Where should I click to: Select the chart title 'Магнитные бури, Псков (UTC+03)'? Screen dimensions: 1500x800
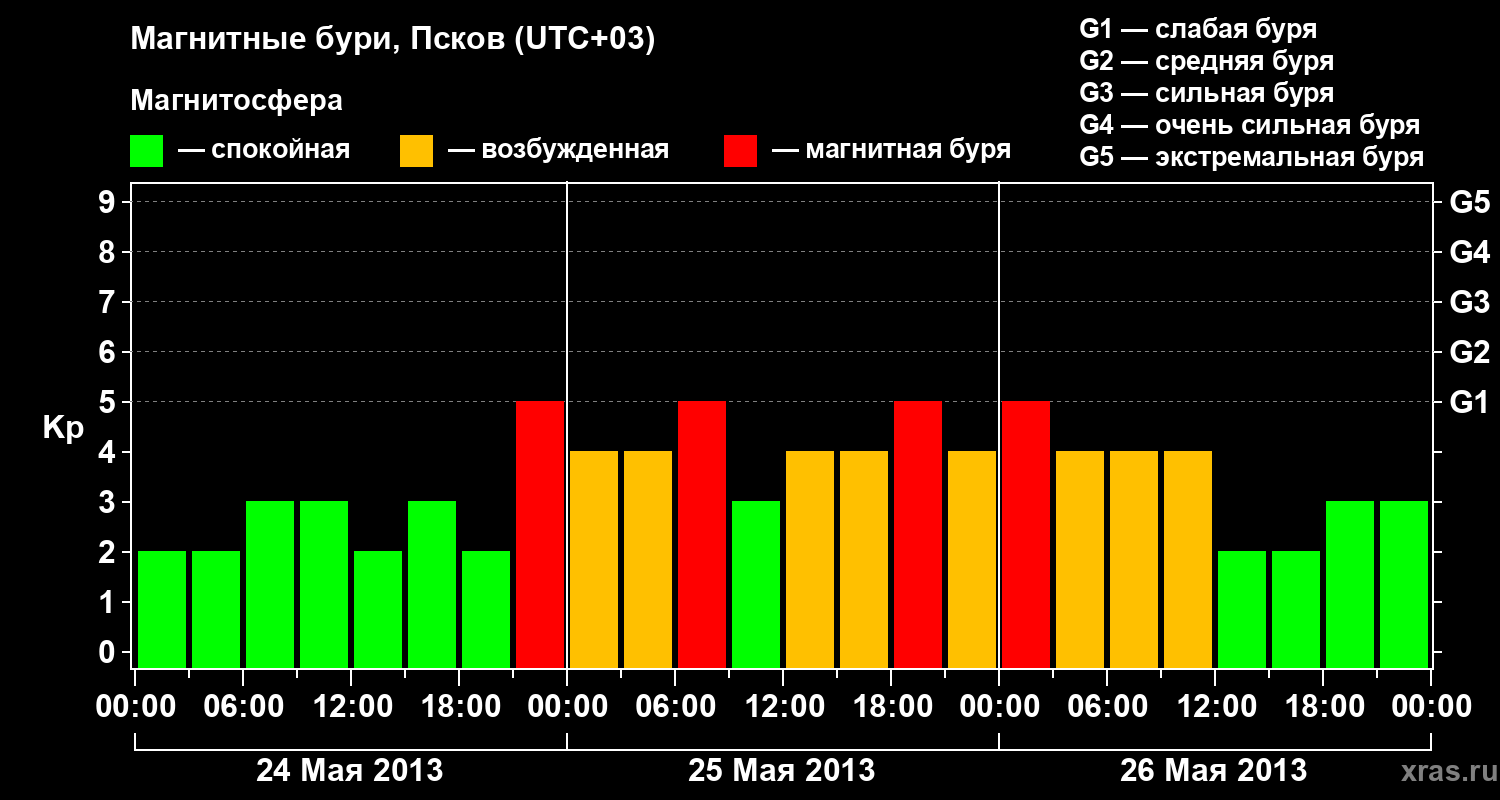[x=393, y=40]
